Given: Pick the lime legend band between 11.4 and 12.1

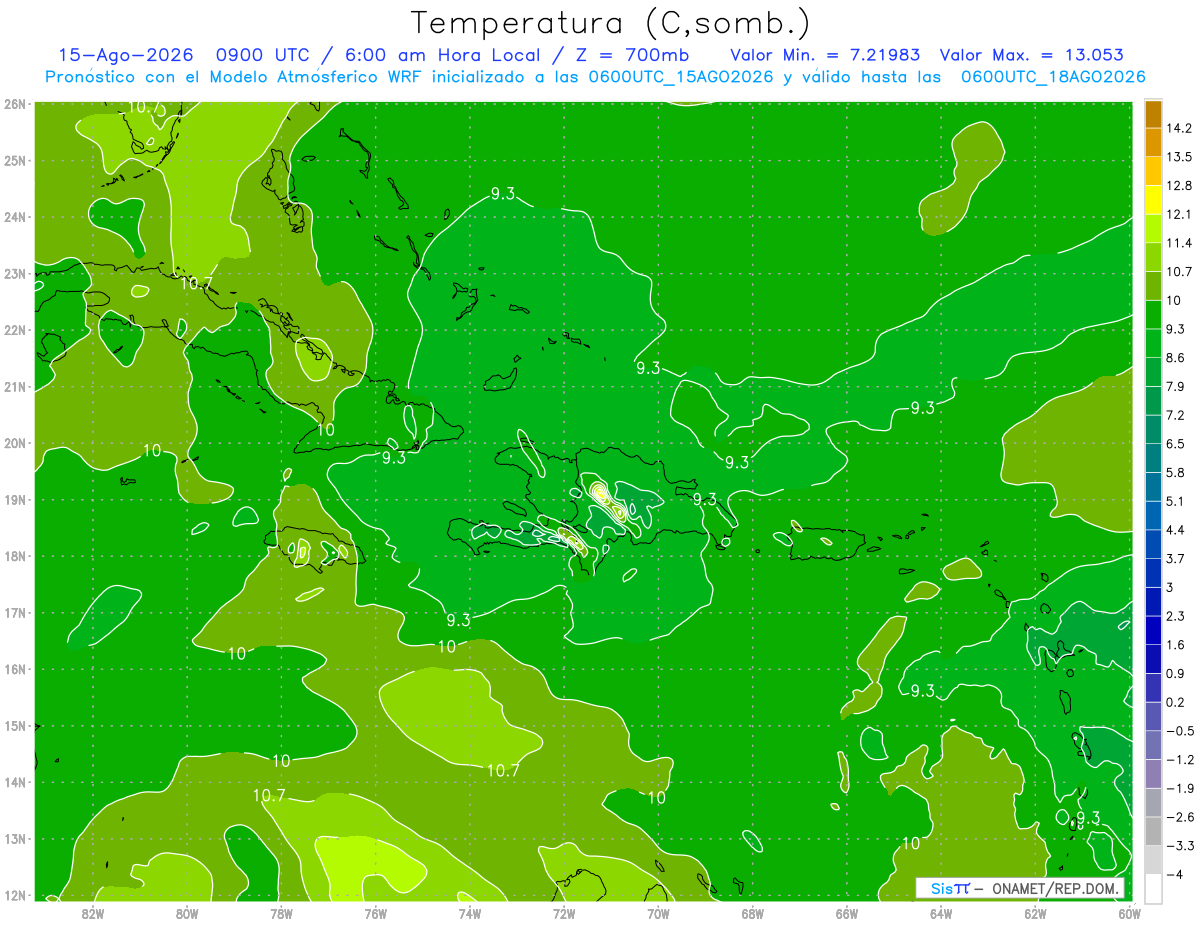Looking at the screenshot, I should tap(1153, 228).
